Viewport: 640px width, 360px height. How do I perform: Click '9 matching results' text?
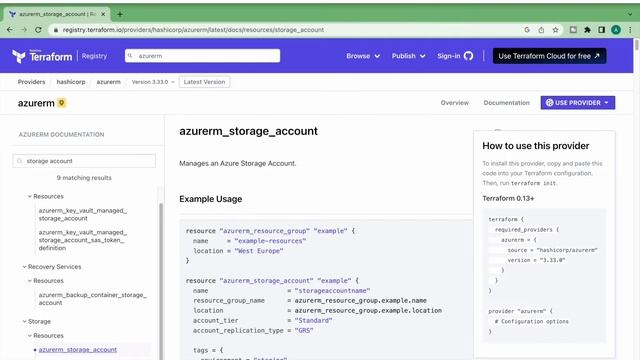(x=84, y=178)
